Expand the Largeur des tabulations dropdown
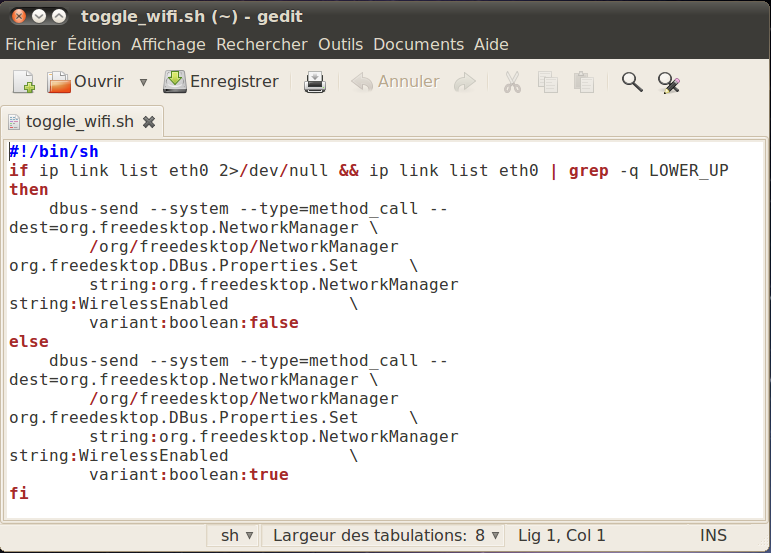The height and width of the screenshot is (553, 771). click(388, 536)
